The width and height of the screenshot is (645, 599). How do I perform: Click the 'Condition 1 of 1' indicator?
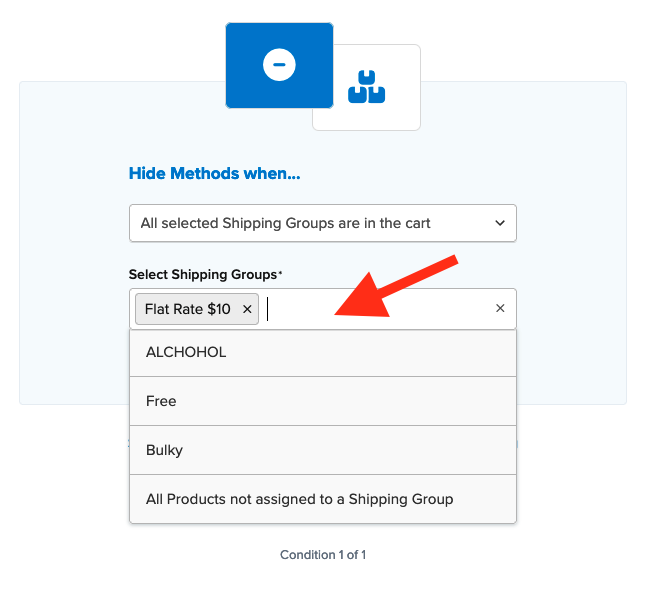coord(323,554)
